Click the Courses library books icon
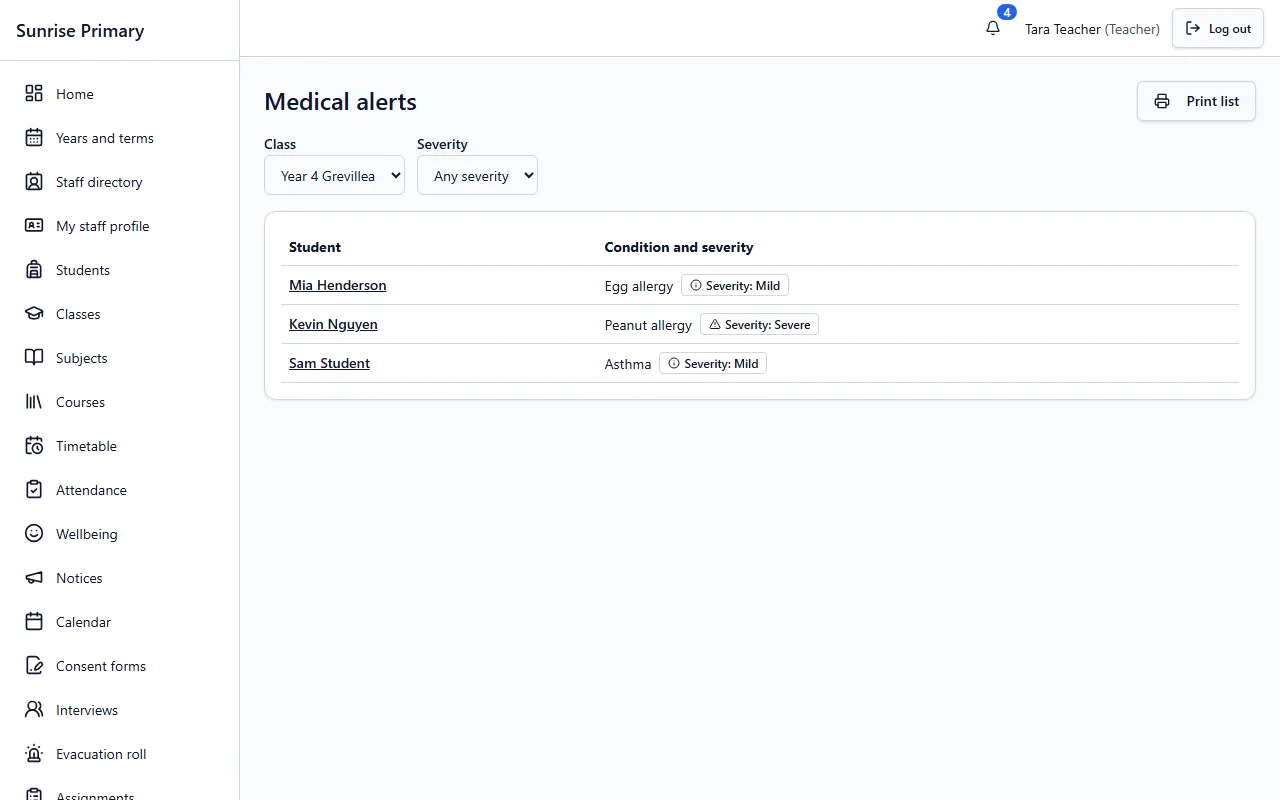The width and height of the screenshot is (1280, 800). coord(34,402)
